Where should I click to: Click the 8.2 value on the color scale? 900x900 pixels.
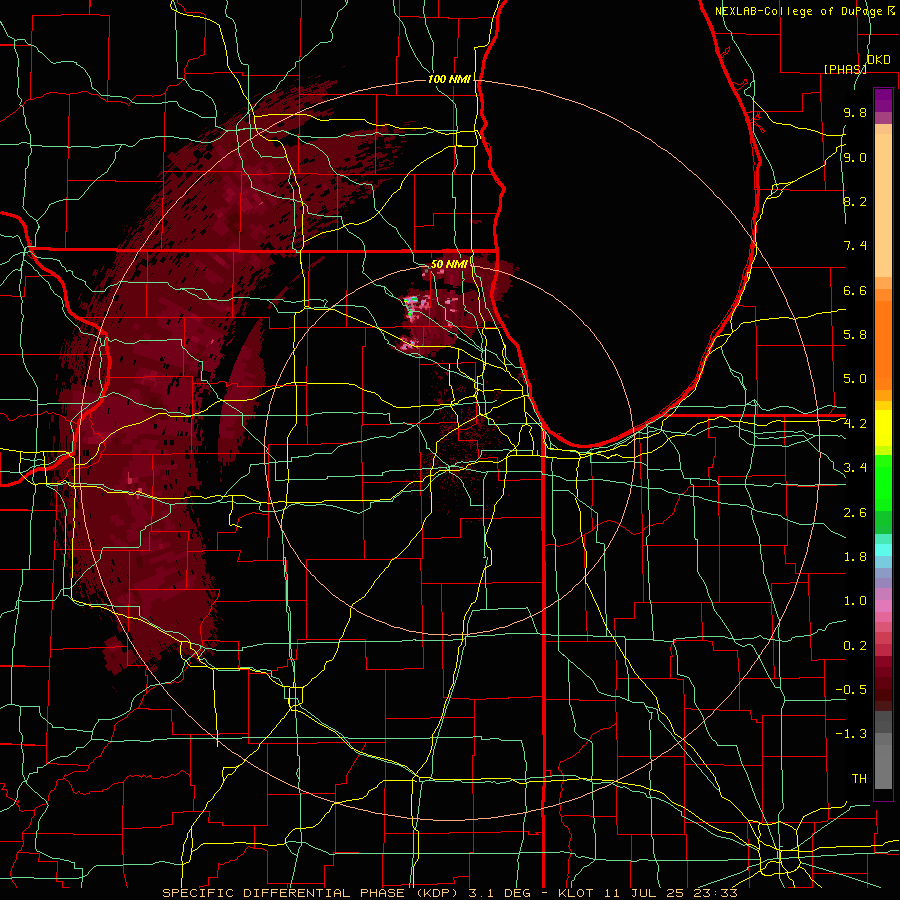coord(855,201)
